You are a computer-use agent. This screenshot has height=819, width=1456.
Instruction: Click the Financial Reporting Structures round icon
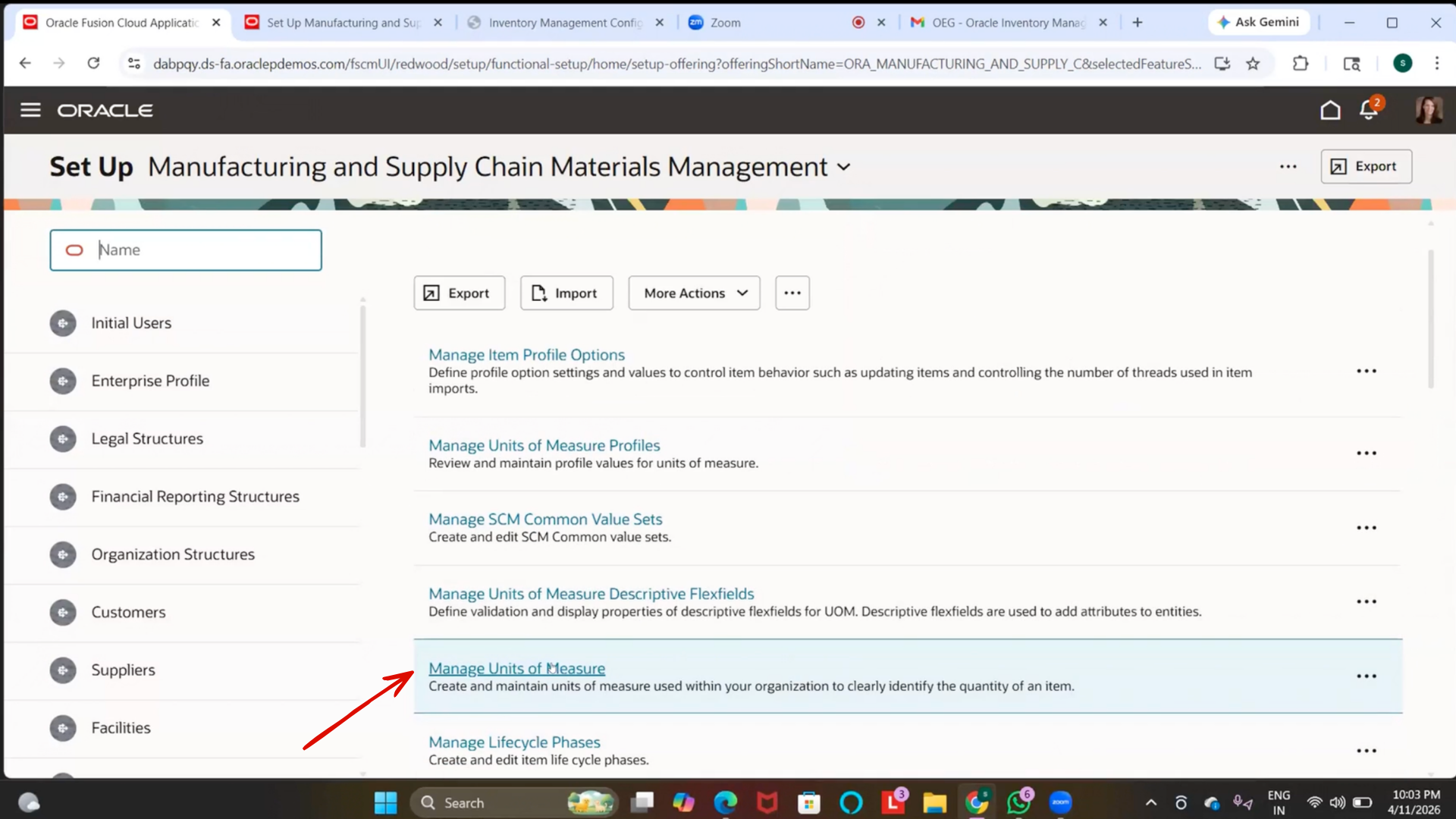[x=63, y=497]
